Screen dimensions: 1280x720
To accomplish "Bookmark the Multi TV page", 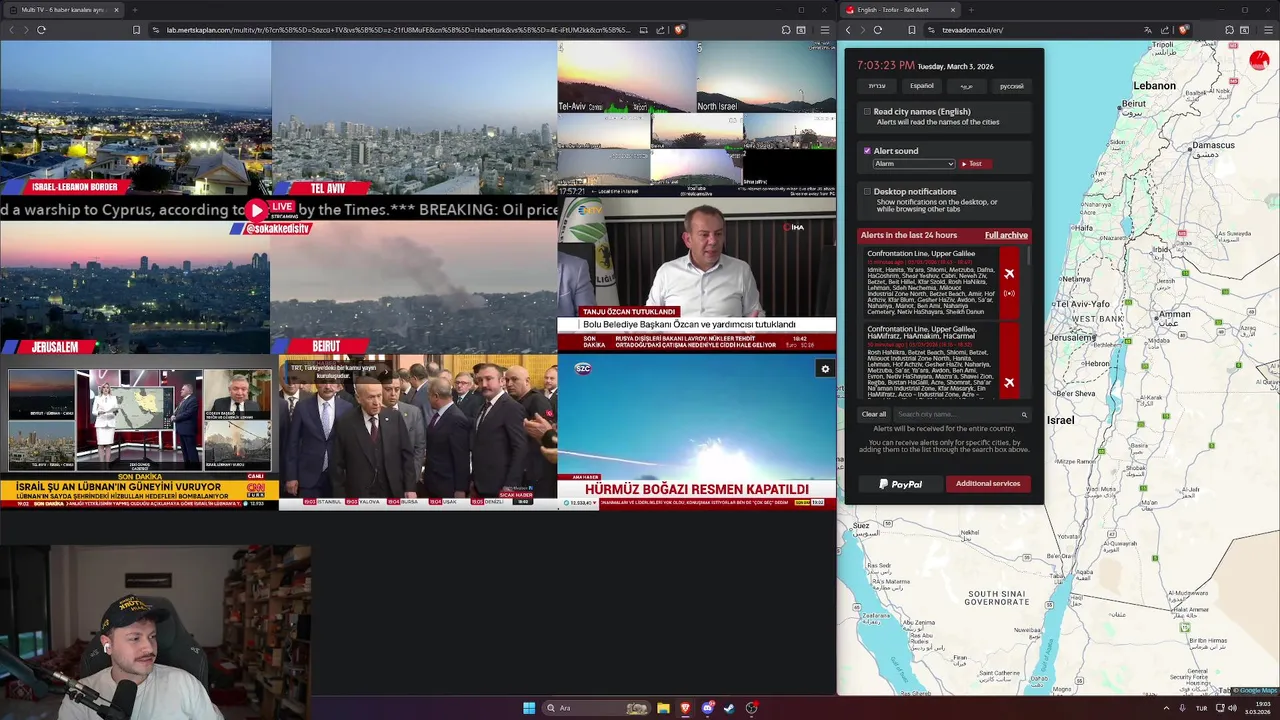I will tap(136, 30).
